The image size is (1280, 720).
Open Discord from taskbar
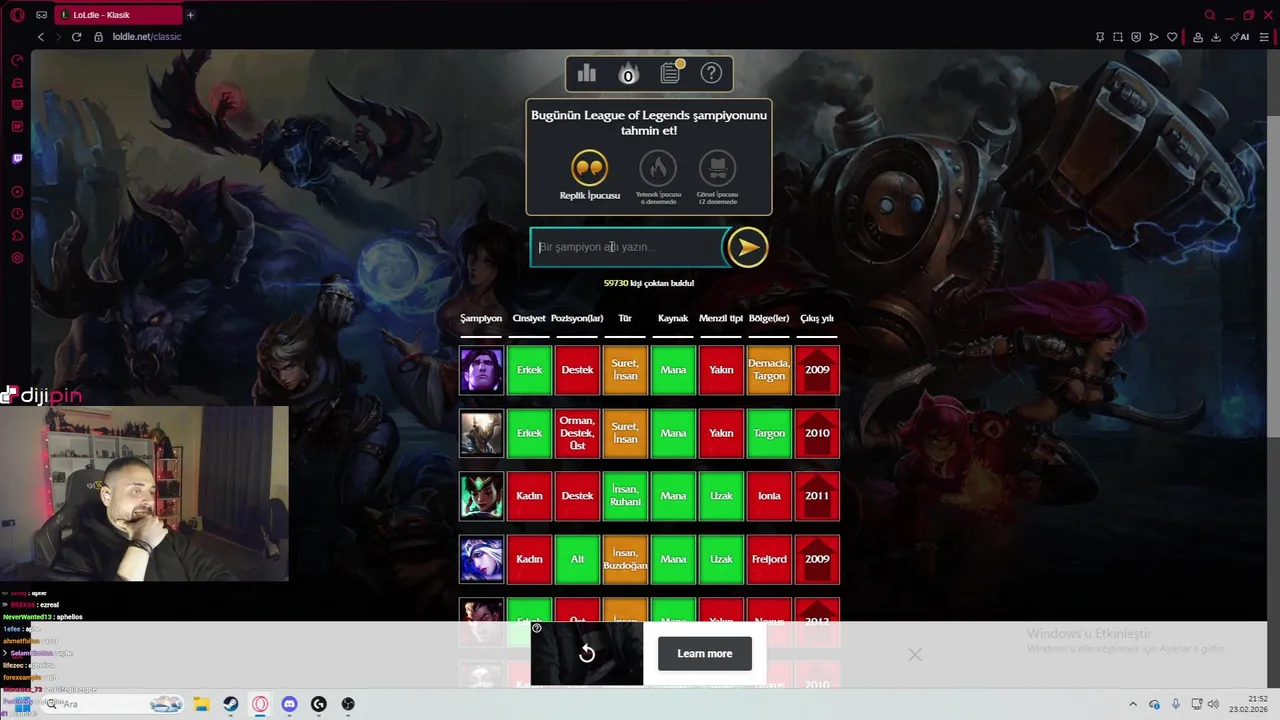tap(289, 704)
